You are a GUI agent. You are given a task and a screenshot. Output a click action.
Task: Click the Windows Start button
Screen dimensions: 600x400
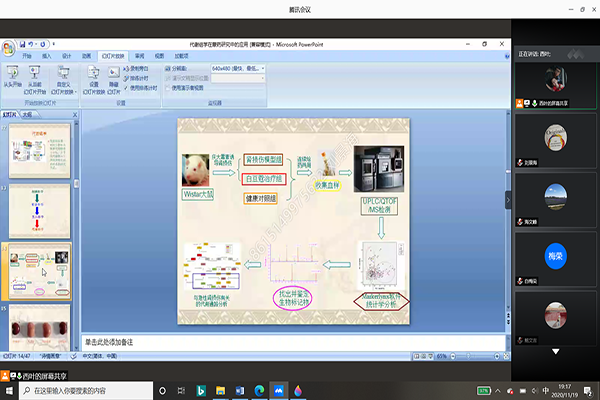coord(9,389)
